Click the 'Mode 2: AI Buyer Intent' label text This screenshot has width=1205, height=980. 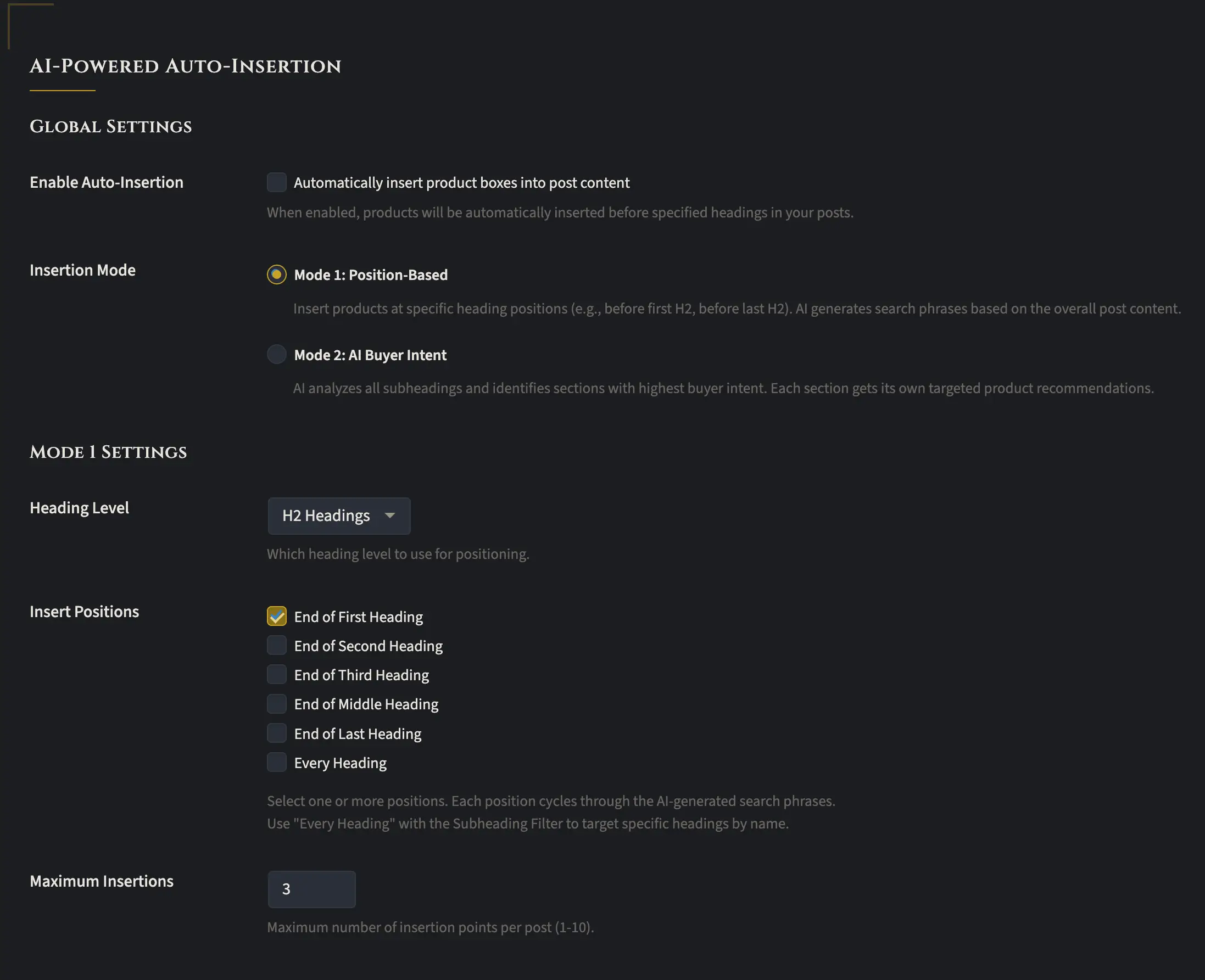pos(370,355)
